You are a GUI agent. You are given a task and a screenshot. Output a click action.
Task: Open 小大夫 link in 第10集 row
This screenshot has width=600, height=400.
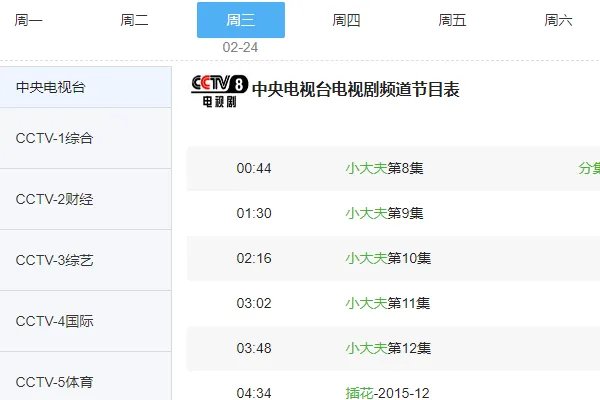(366, 258)
